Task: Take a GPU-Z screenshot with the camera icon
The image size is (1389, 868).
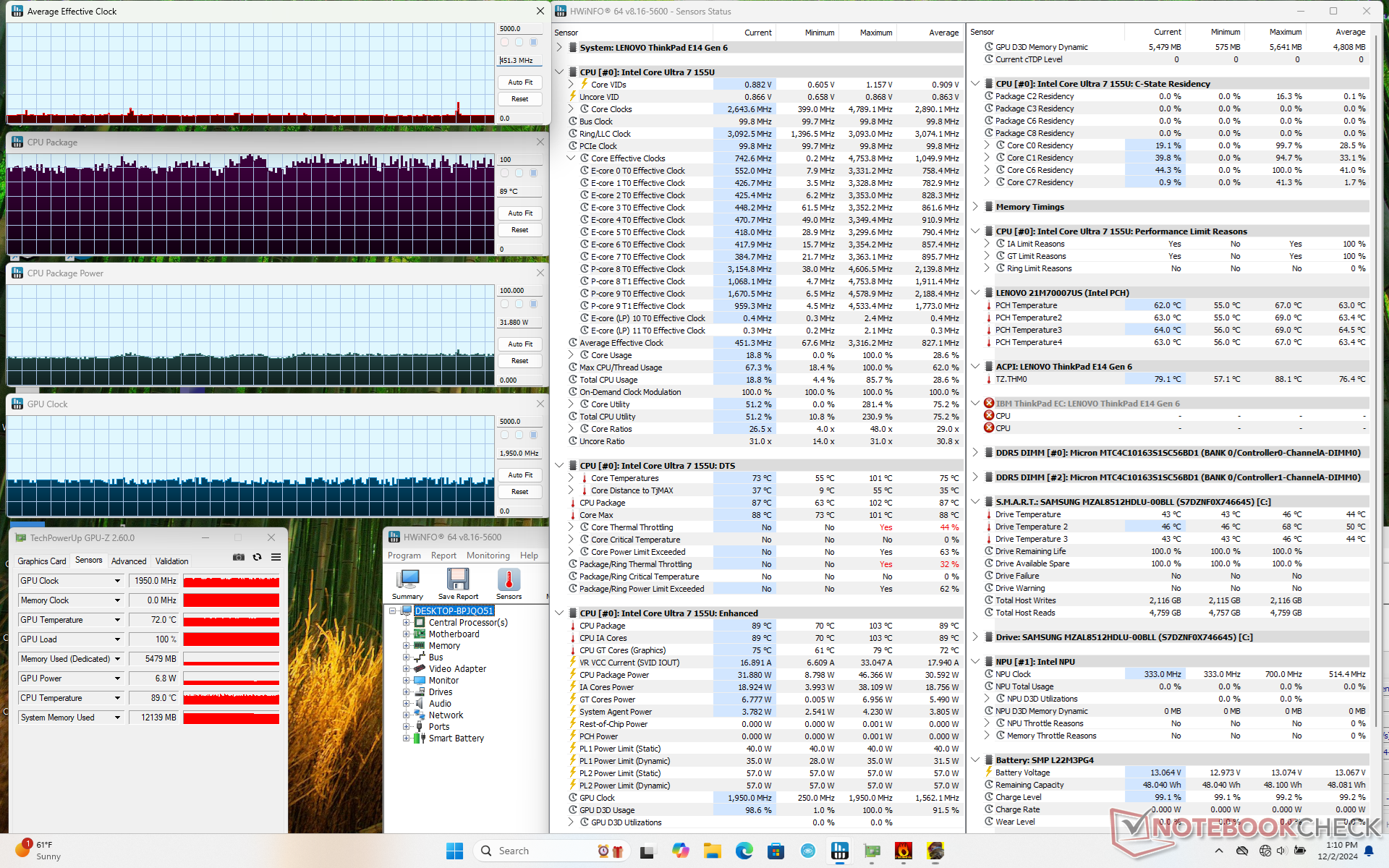Action: [238, 557]
